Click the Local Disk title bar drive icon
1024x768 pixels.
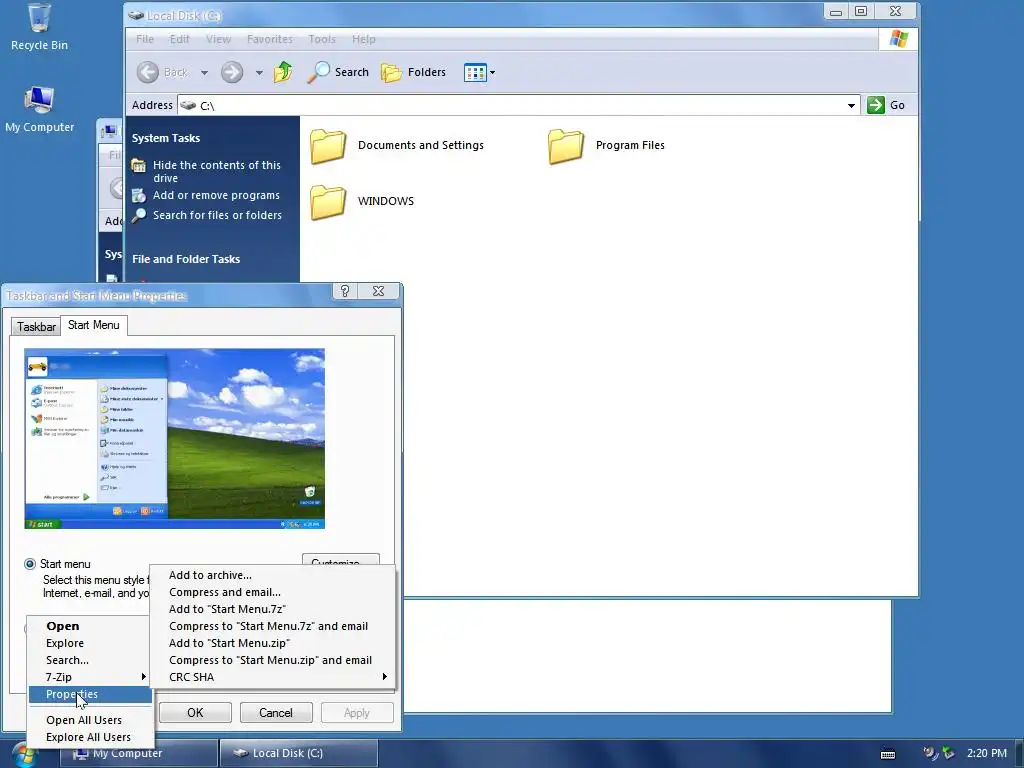tap(136, 15)
